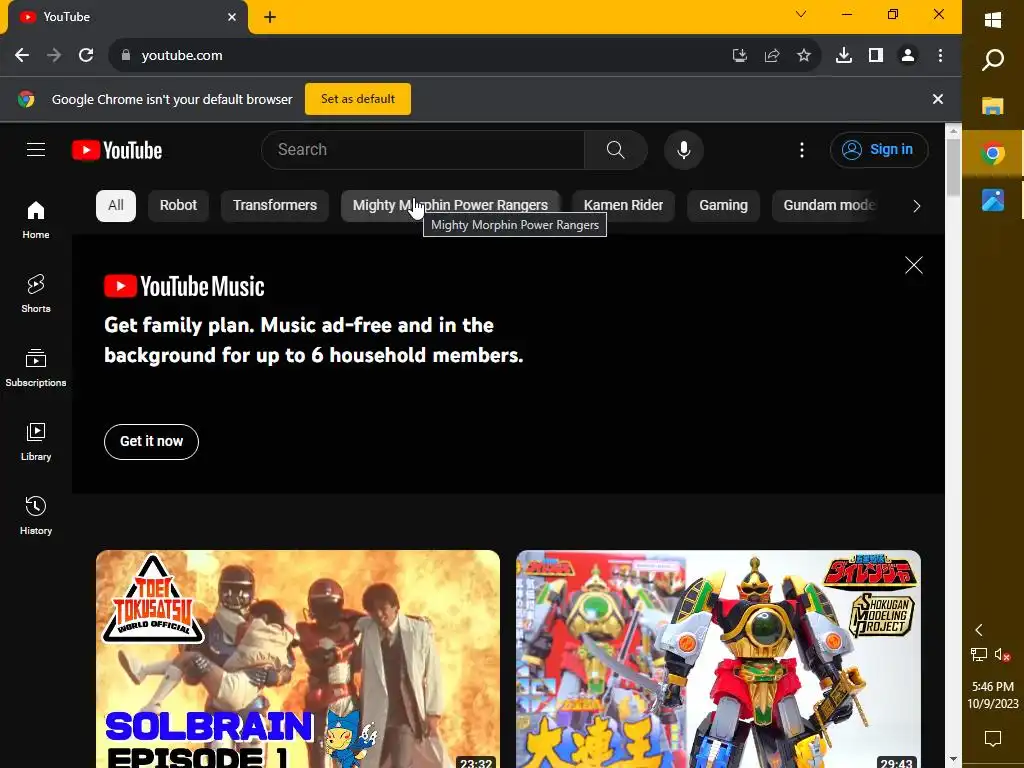Click Chrome icon in taskbar
Viewport: 1024px width, 768px height.
[993, 153]
